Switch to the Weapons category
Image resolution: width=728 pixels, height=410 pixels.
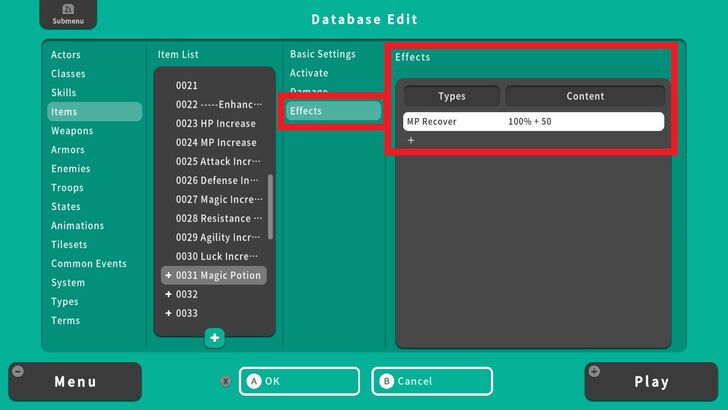coord(72,131)
